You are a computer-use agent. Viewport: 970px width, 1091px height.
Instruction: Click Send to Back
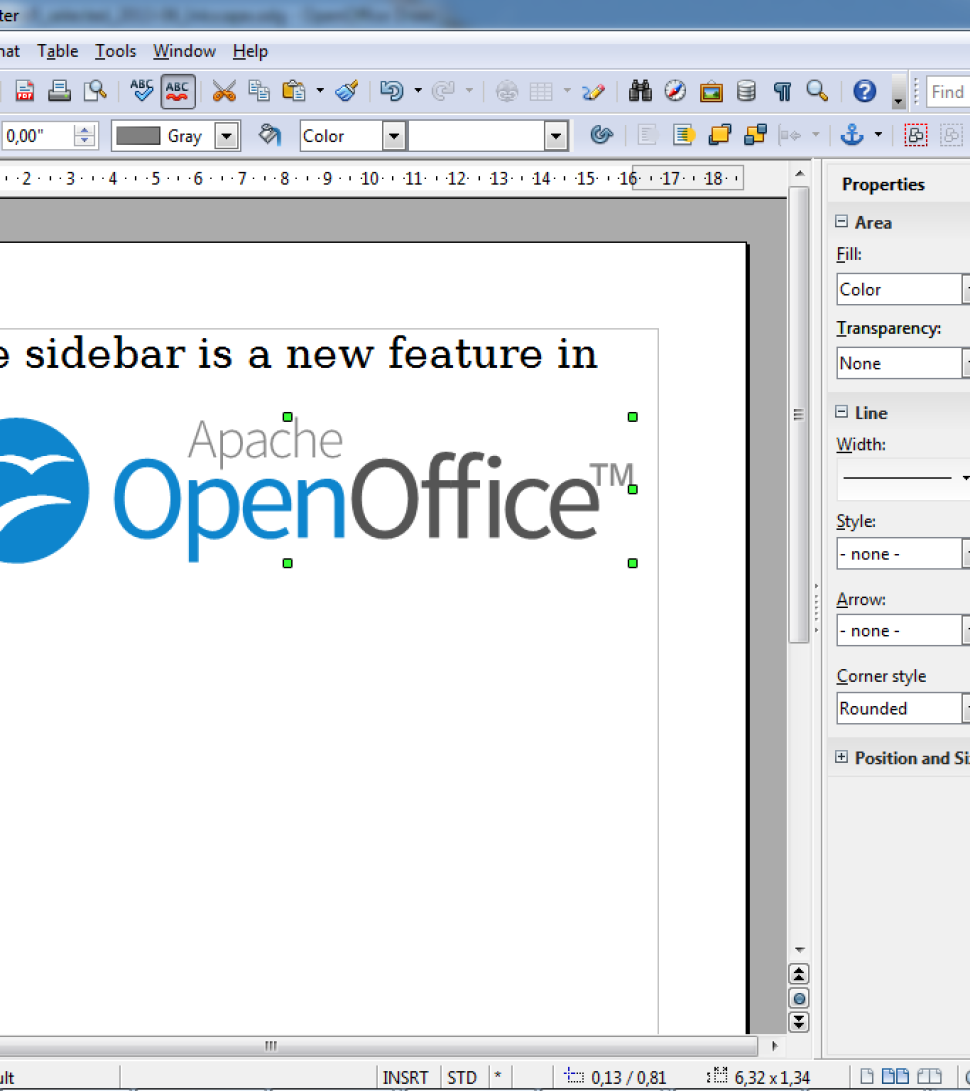point(756,135)
